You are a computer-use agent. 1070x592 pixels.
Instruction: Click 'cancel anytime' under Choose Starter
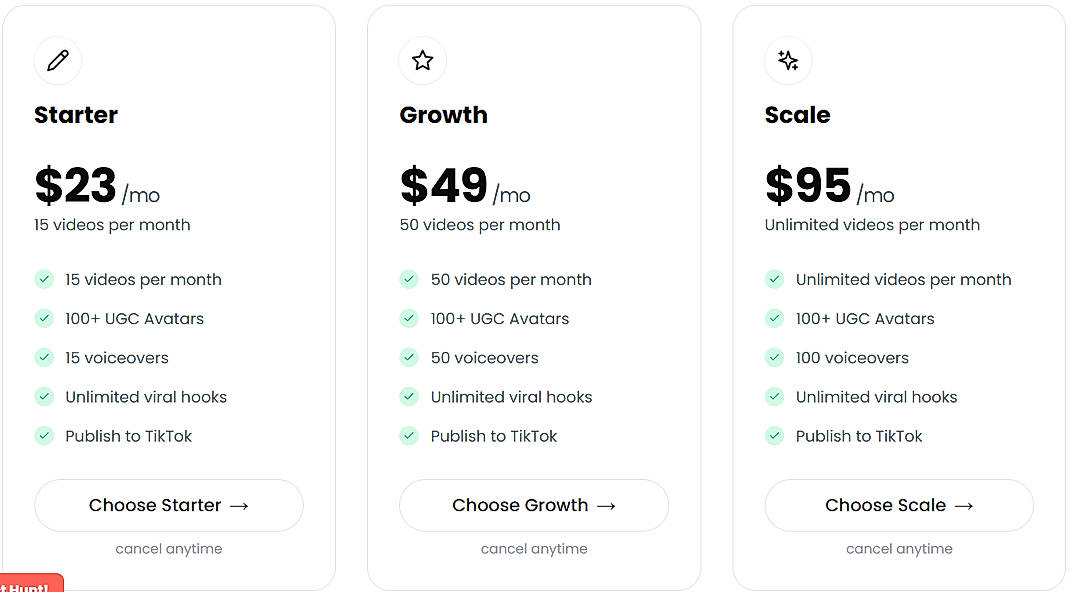coord(168,548)
